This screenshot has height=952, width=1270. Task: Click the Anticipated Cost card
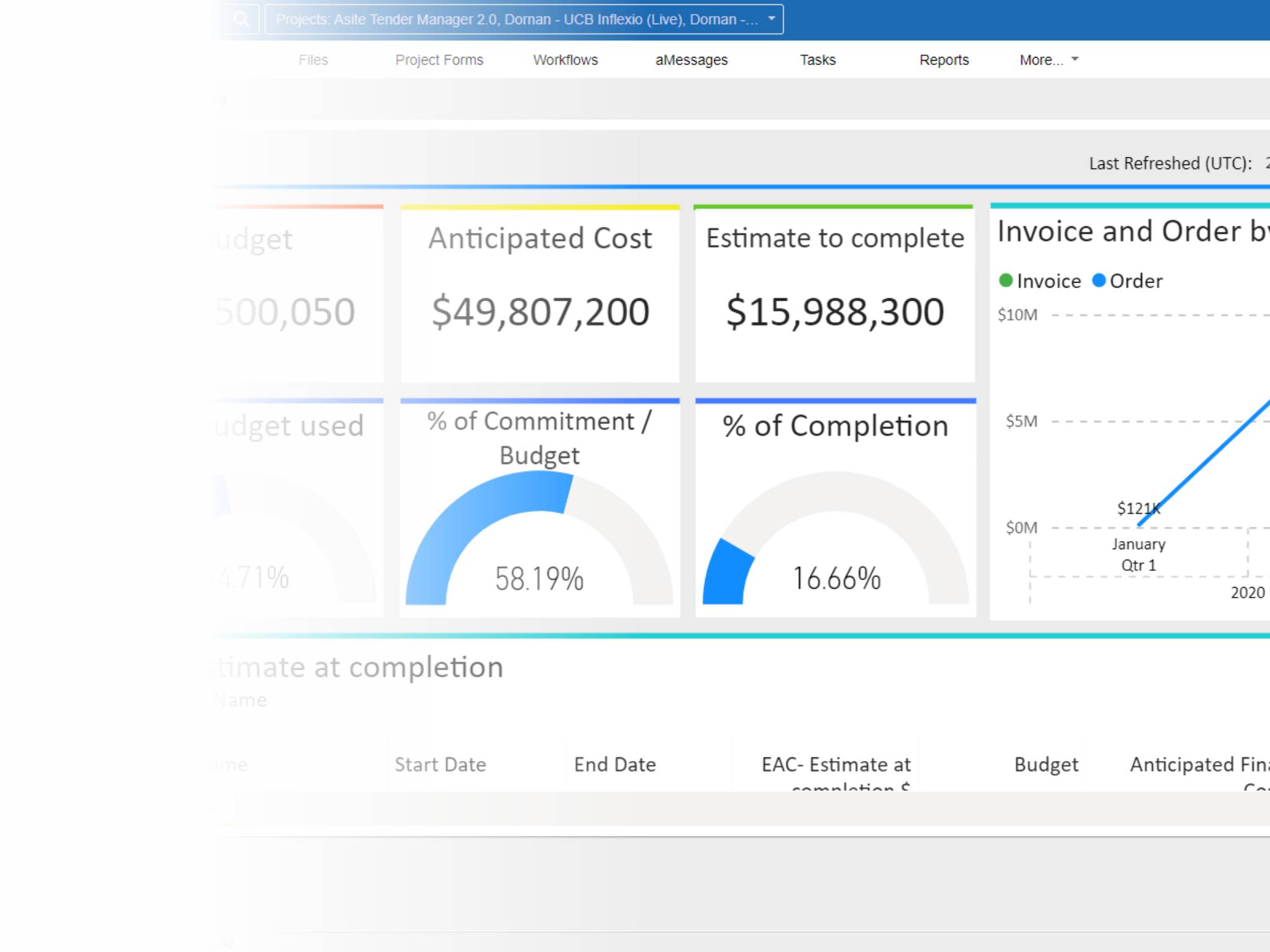pyautogui.click(x=540, y=291)
